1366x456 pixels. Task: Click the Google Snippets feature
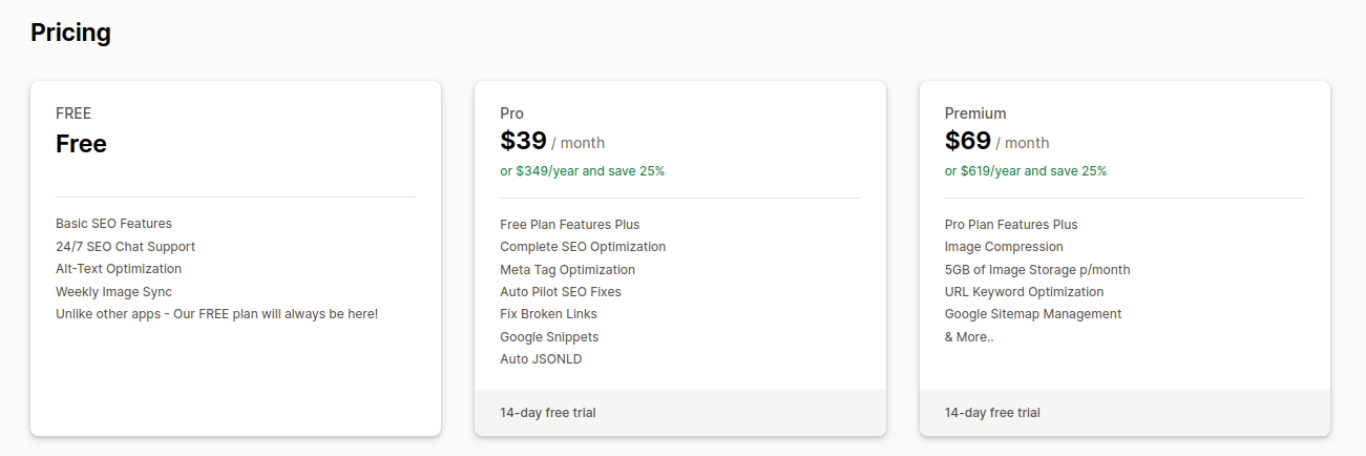click(x=549, y=337)
